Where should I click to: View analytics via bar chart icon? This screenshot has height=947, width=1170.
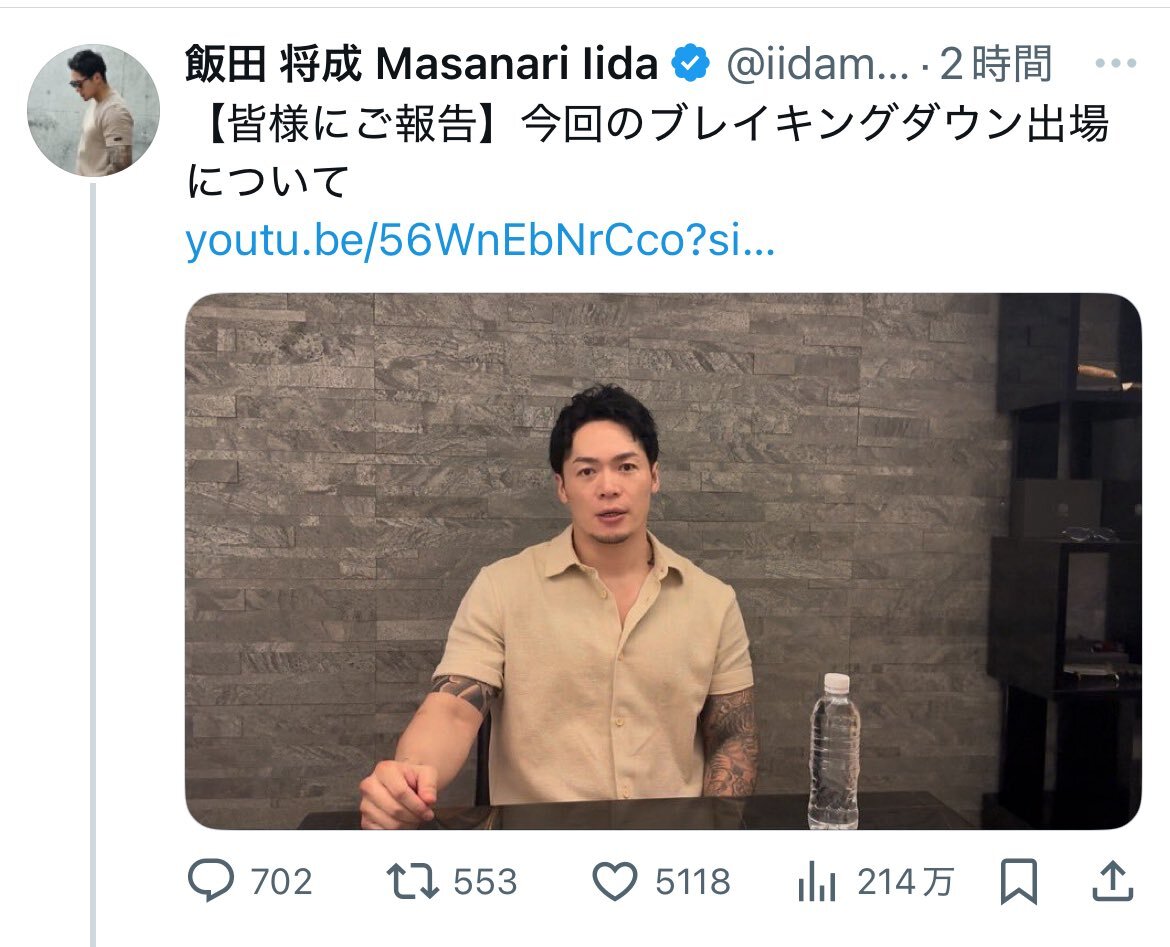click(x=816, y=881)
